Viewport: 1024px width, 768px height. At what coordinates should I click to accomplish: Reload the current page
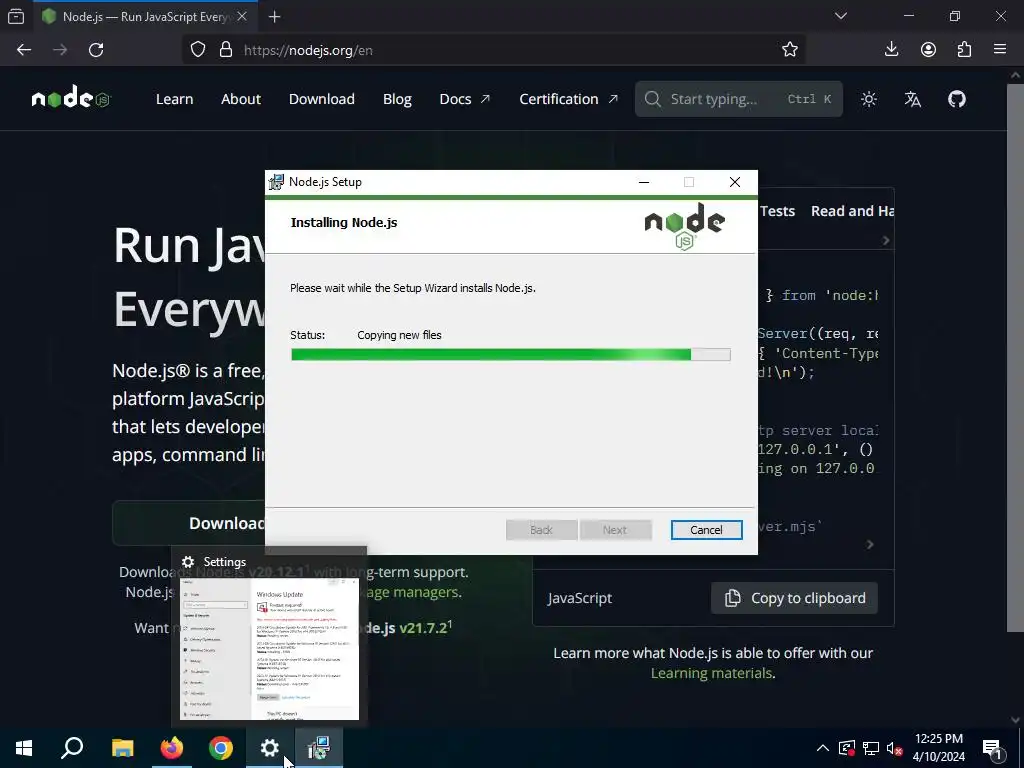[96, 50]
